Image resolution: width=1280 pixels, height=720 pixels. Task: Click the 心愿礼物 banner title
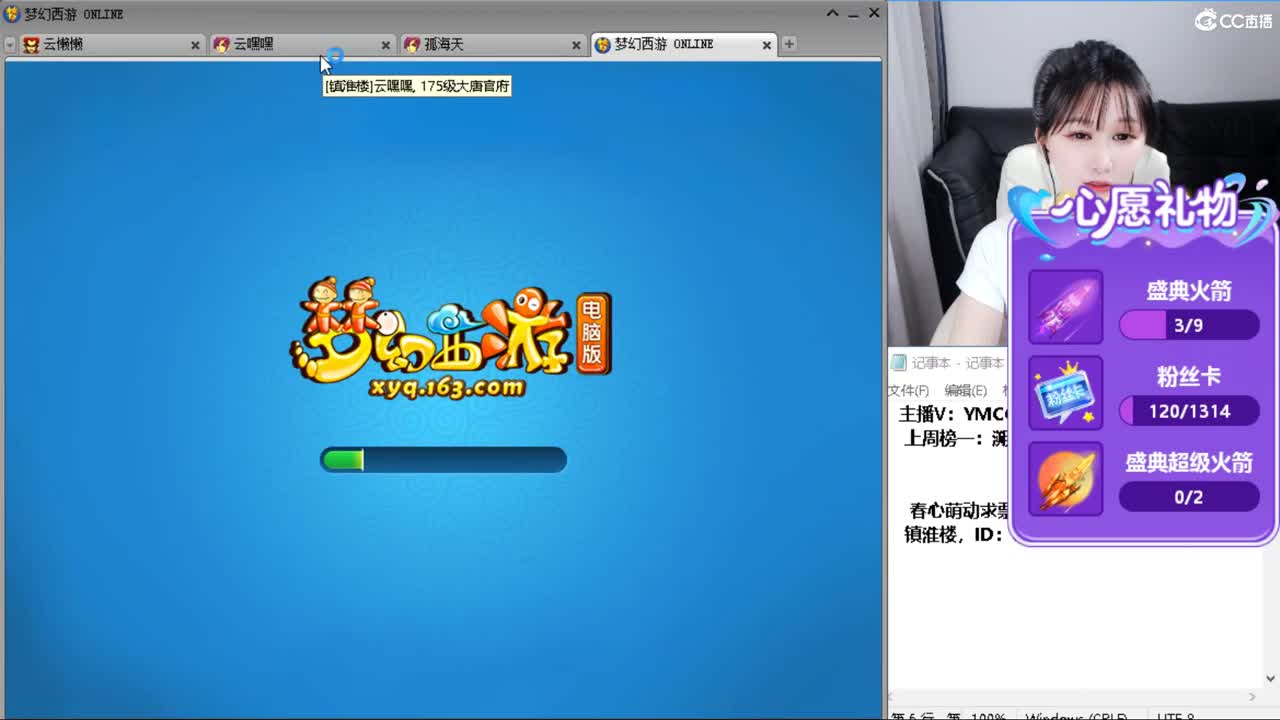(x=1145, y=210)
